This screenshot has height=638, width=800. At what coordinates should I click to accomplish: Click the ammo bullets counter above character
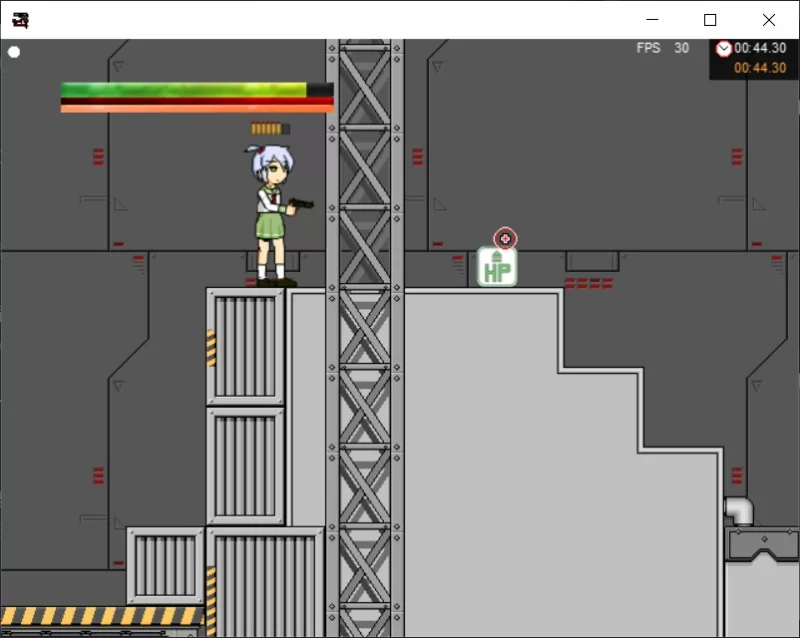(x=270, y=129)
